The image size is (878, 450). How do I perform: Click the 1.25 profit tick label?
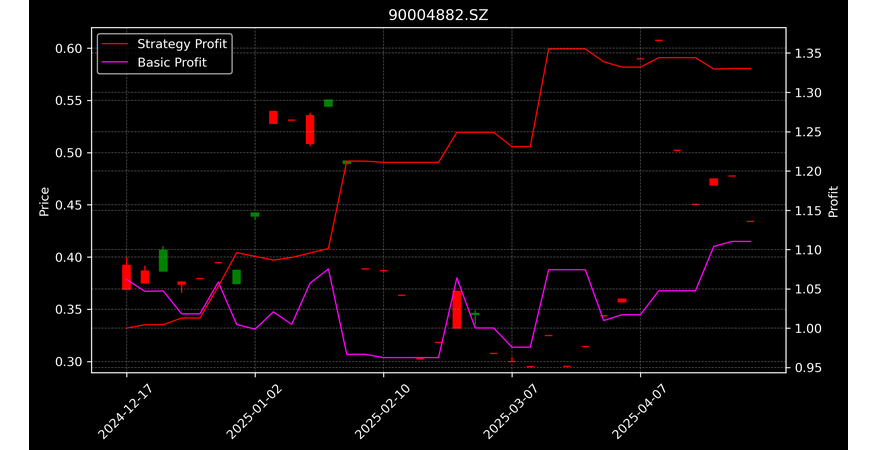[808, 132]
